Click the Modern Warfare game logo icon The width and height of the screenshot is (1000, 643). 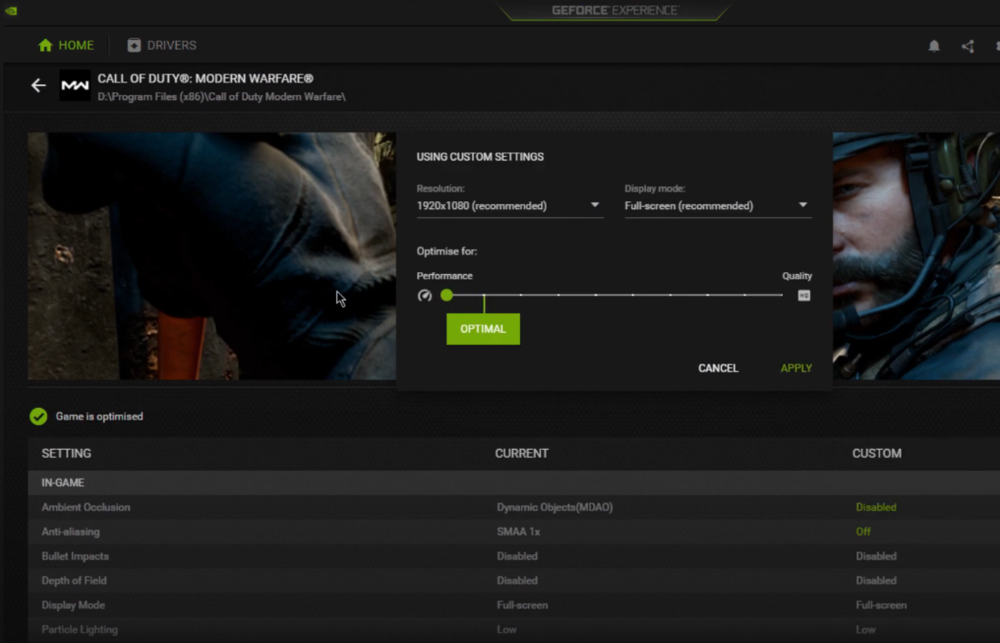point(75,86)
